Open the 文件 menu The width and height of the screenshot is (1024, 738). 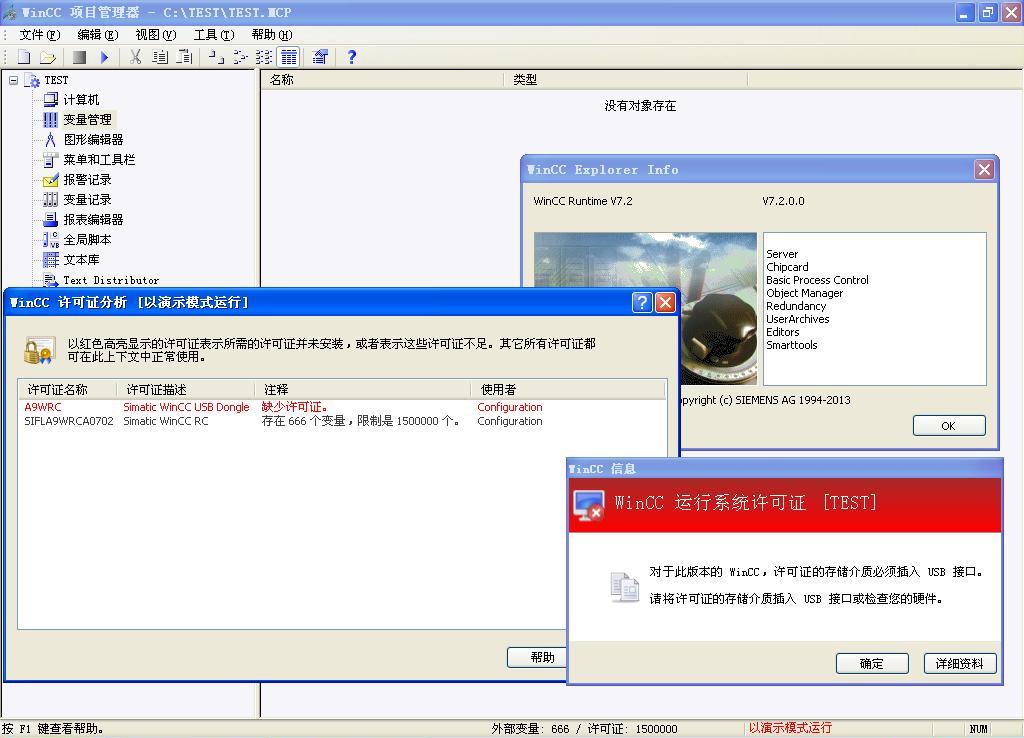tap(39, 34)
